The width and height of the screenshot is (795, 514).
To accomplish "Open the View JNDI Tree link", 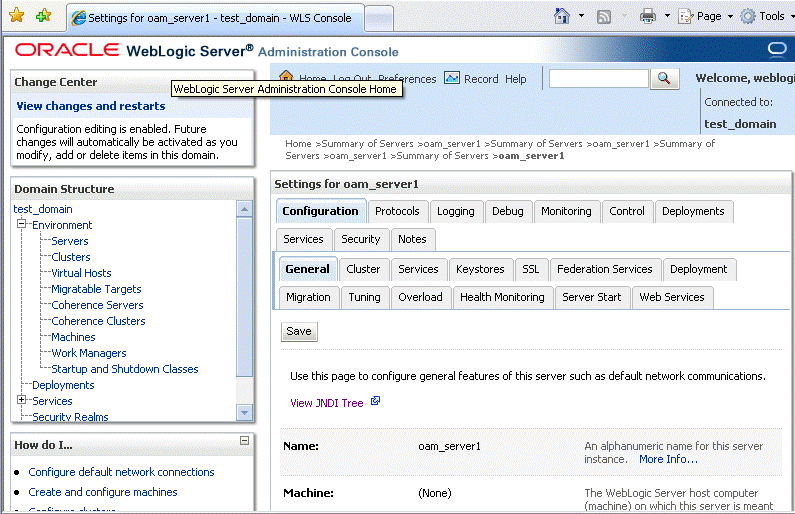I will 327,403.
